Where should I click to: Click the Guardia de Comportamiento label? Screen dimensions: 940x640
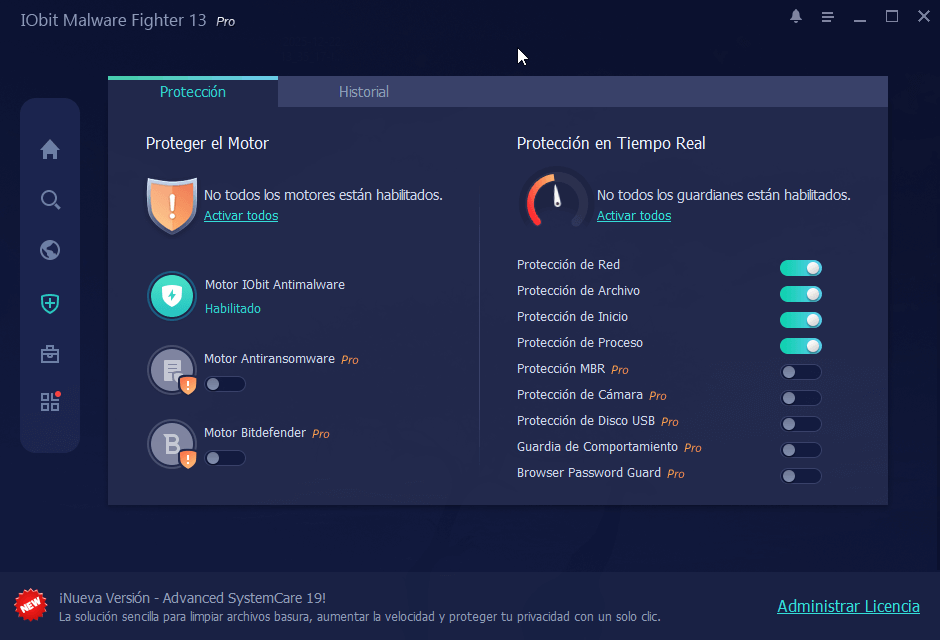point(597,447)
